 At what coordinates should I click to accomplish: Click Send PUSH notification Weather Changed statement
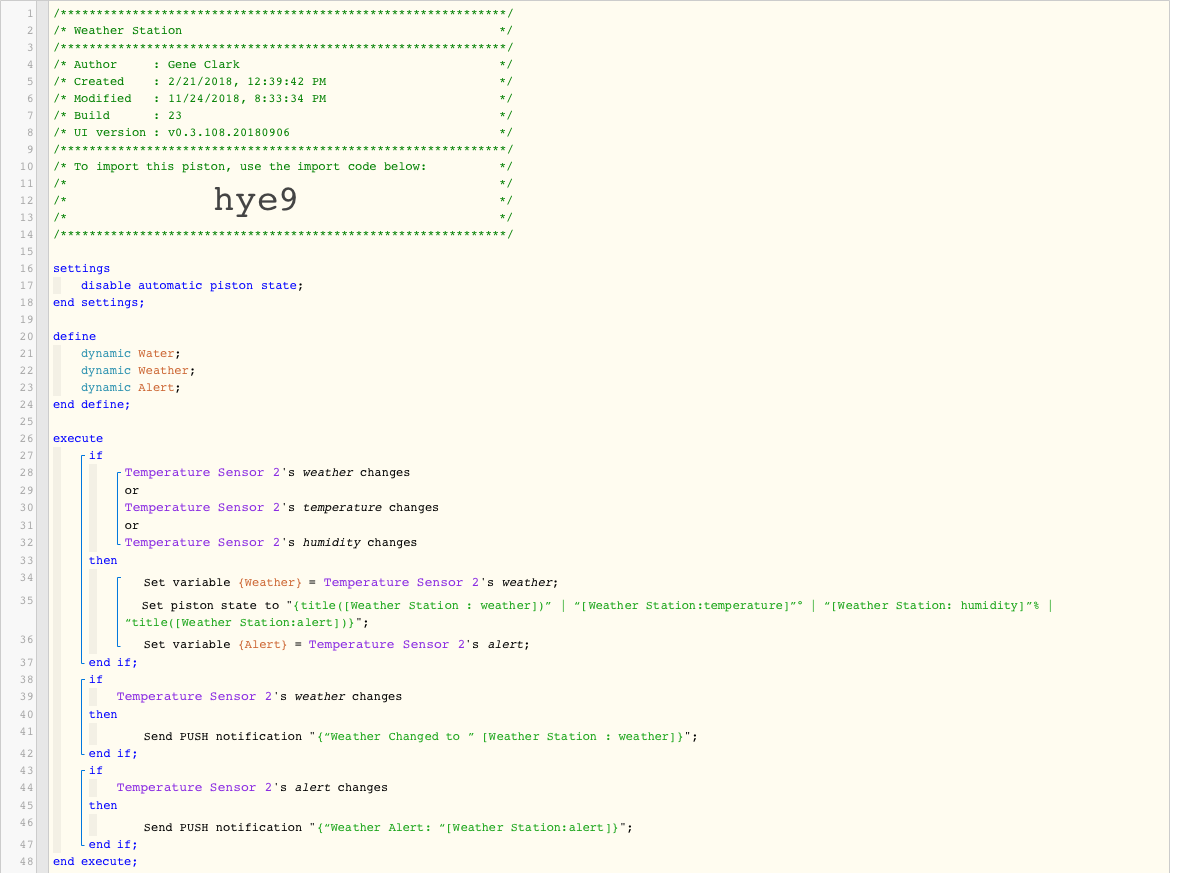click(421, 737)
